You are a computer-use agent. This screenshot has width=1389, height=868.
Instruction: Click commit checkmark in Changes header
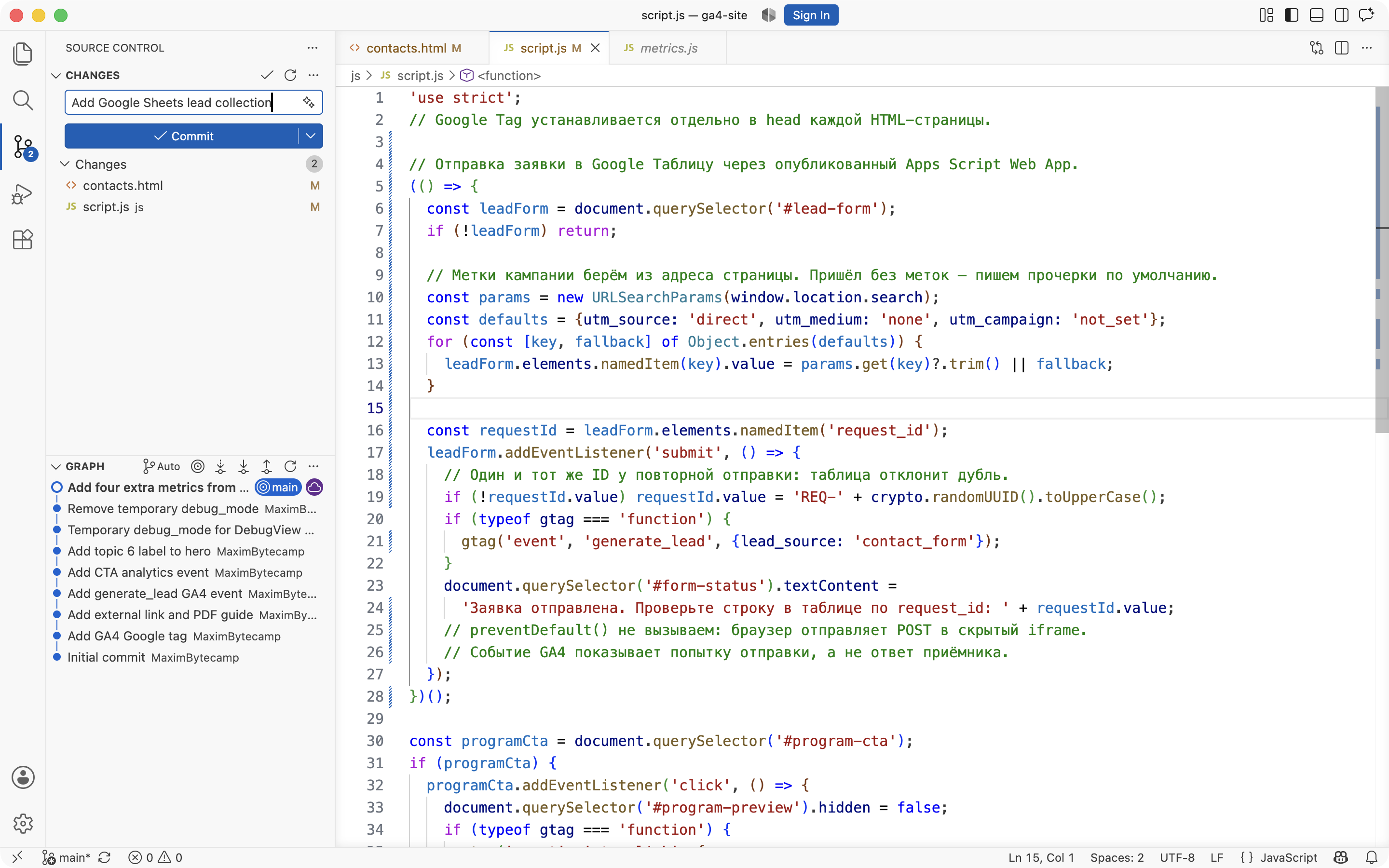tap(267, 75)
